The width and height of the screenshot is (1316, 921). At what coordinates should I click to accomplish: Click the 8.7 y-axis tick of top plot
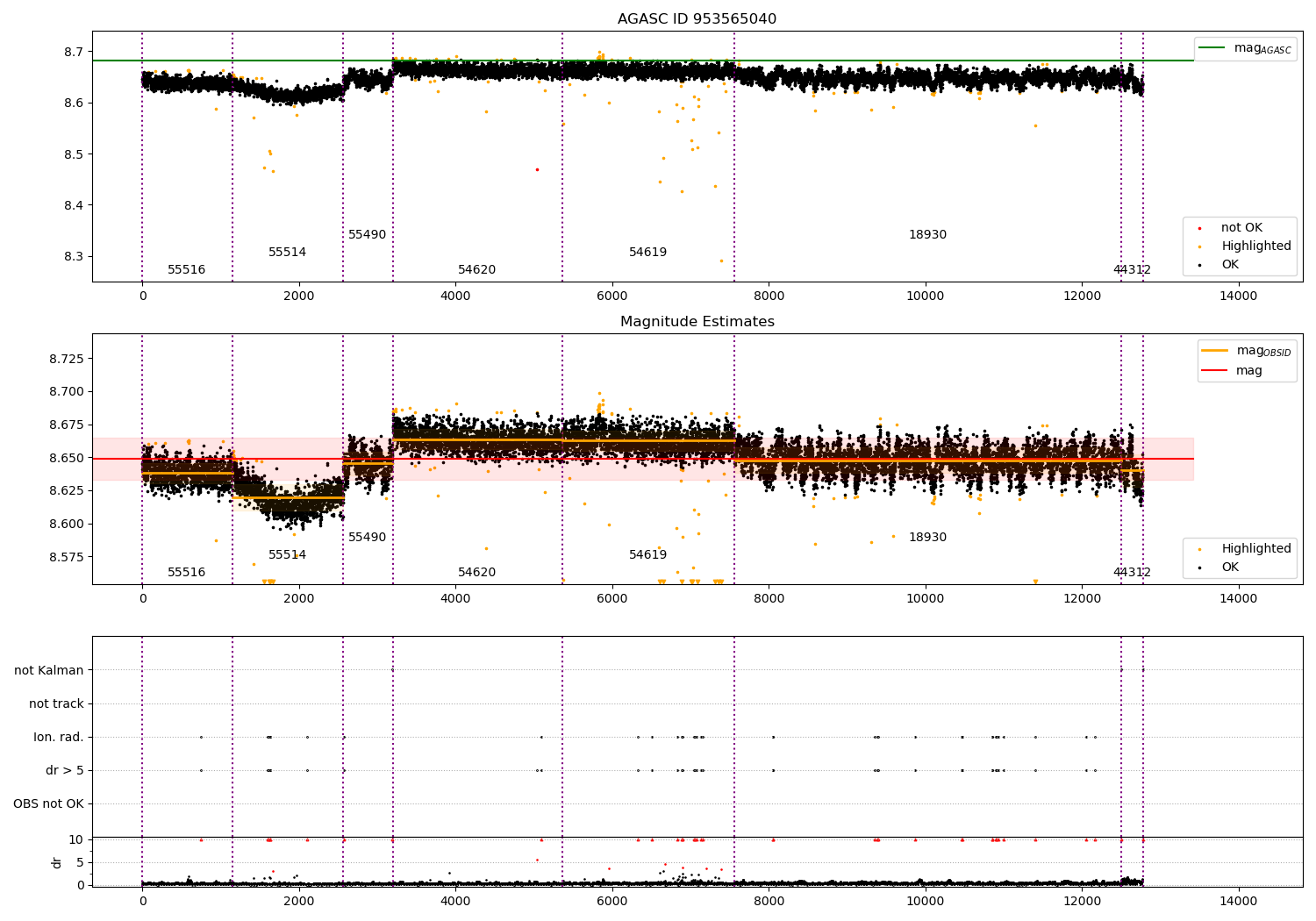pyautogui.click(x=74, y=53)
